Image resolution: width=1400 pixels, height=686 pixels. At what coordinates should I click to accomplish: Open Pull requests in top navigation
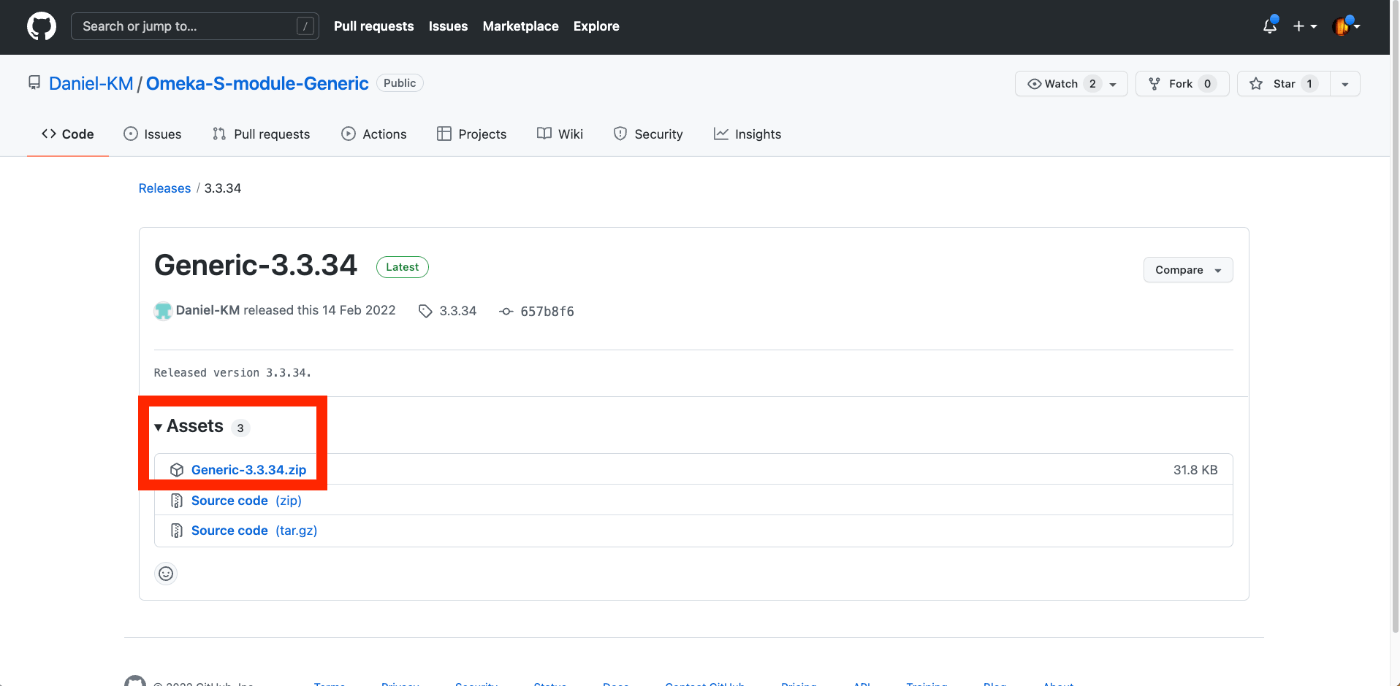point(373,26)
